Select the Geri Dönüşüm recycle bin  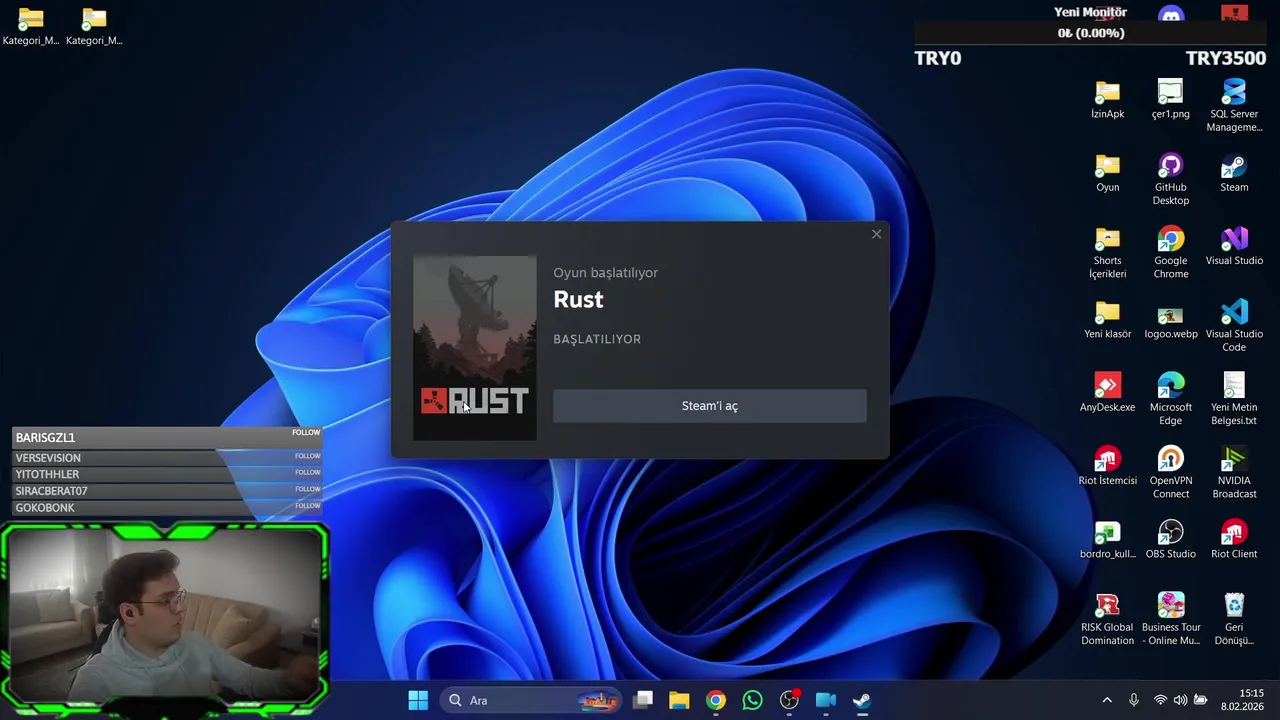[1234, 619]
